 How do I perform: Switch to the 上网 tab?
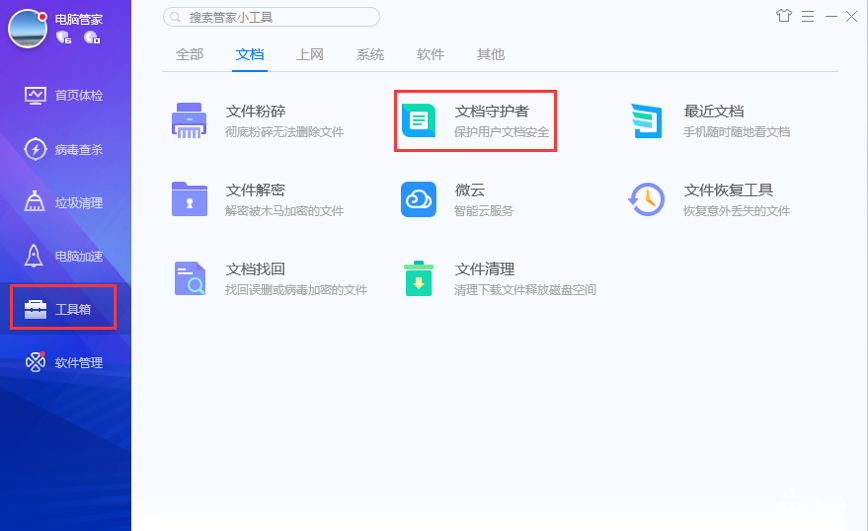310,54
